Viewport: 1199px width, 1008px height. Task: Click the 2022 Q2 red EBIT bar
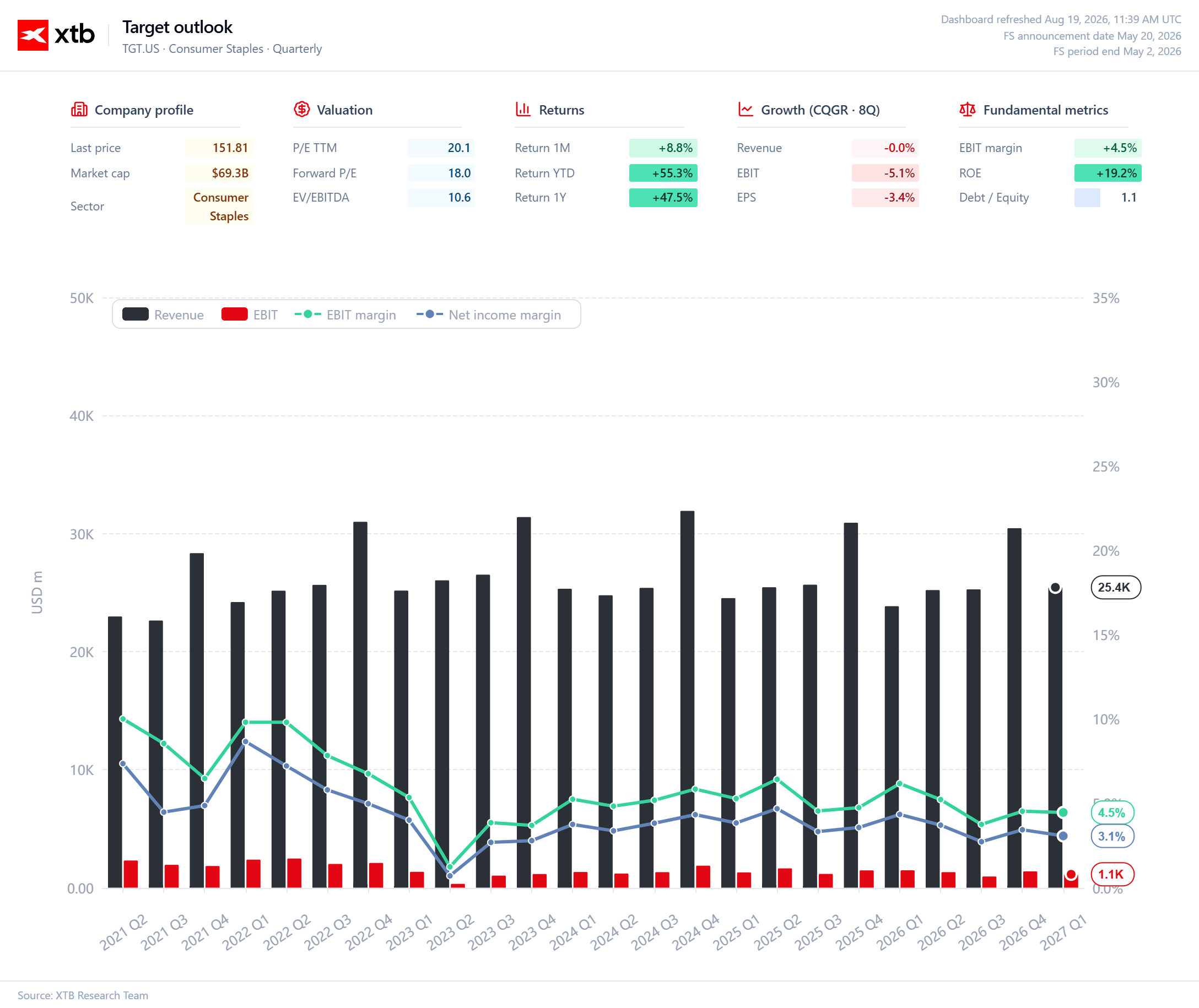pos(294,873)
